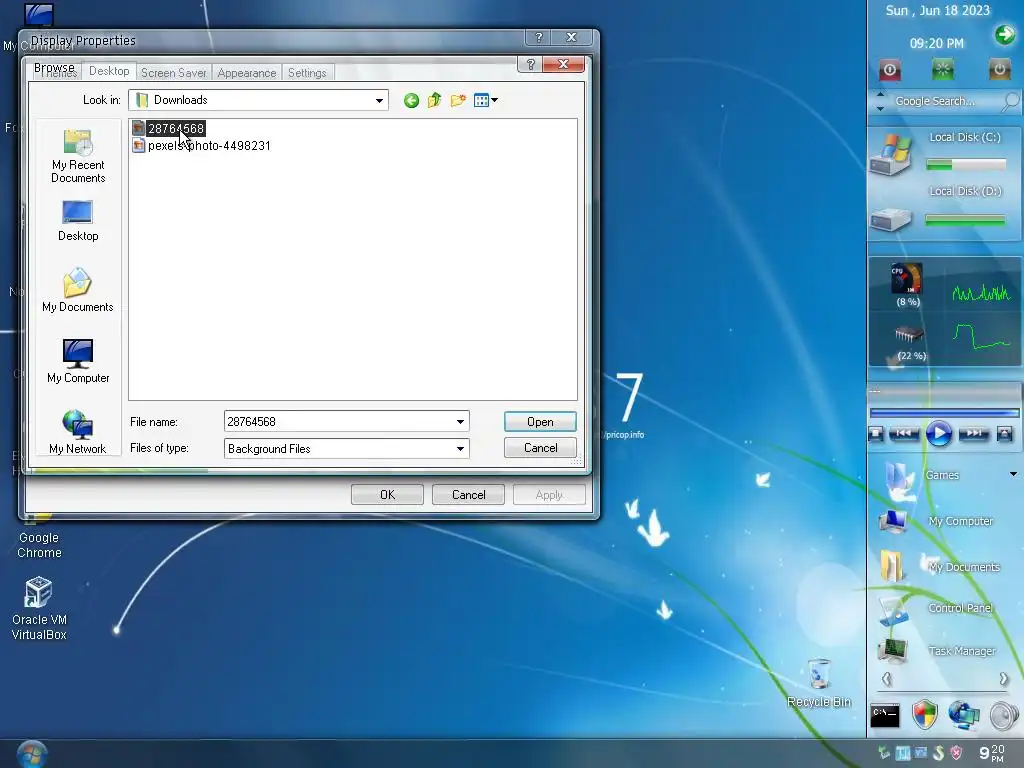Switch to the Settings tab
The image size is (1024, 768).
click(307, 73)
